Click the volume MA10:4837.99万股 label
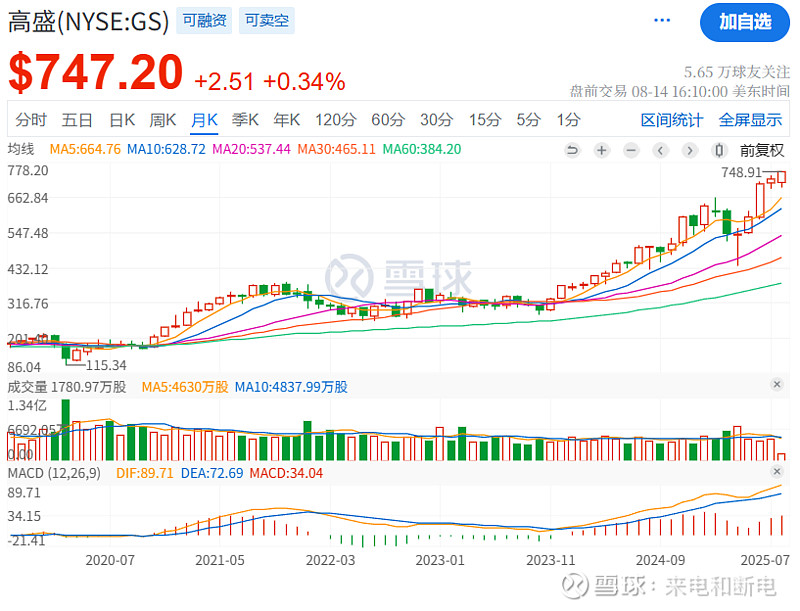Screen dimensions: 800x611 291,387
